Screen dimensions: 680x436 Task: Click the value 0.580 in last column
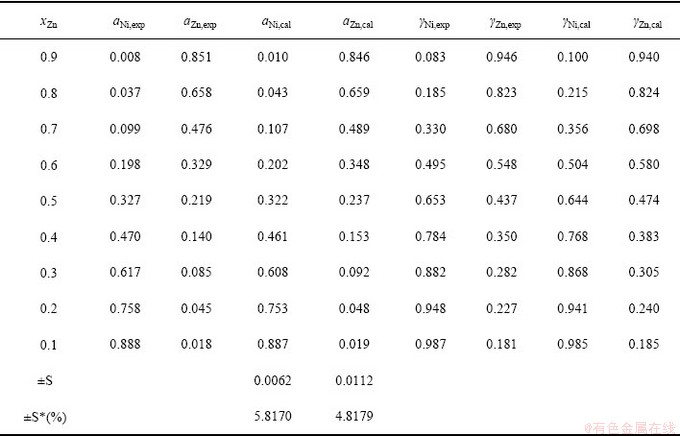click(x=644, y=164)
